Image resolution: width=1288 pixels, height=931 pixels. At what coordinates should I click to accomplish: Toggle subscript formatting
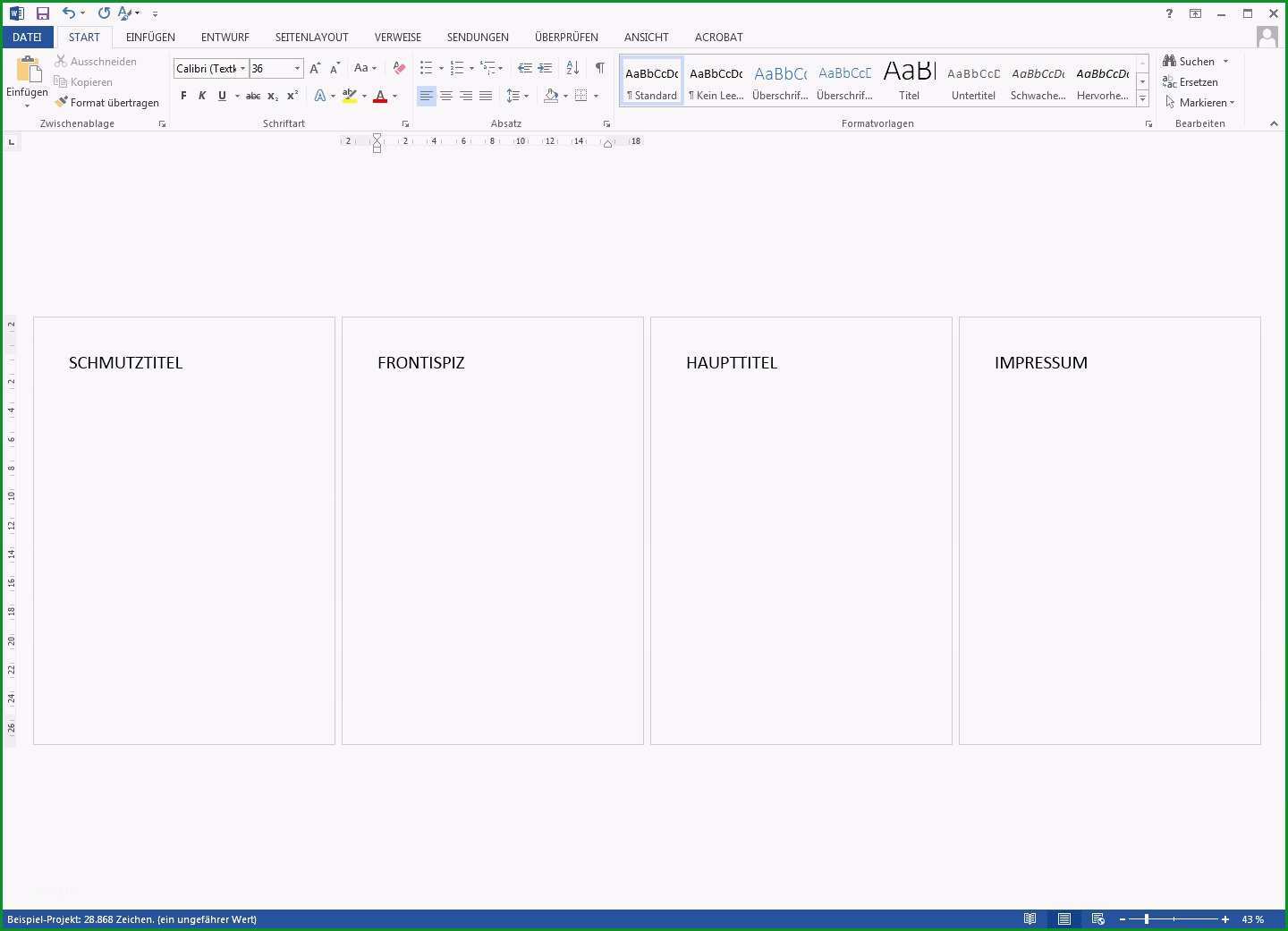273,96
